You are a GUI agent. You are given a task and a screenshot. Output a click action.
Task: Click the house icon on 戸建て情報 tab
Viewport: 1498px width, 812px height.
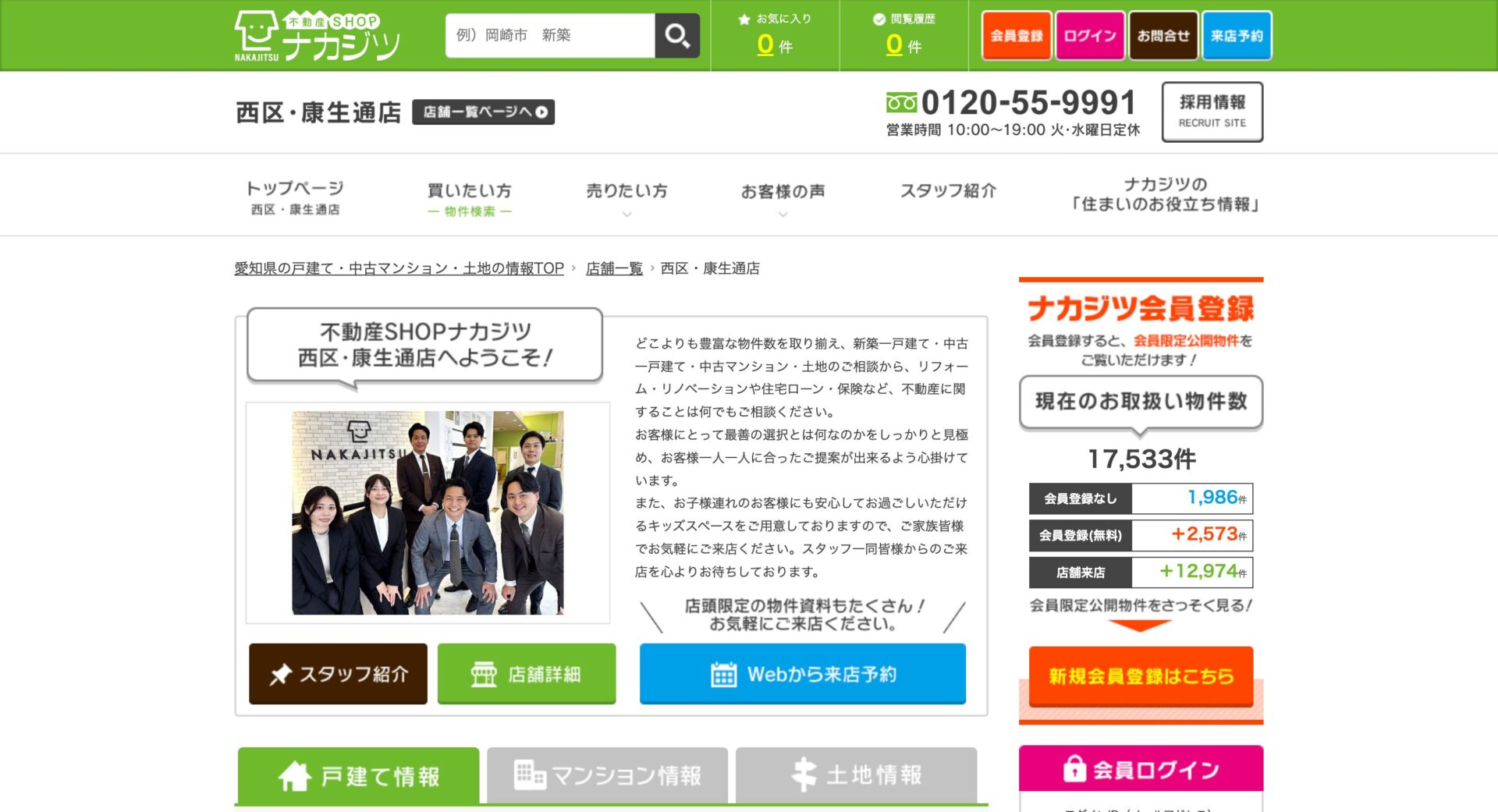tap(295, 776)
